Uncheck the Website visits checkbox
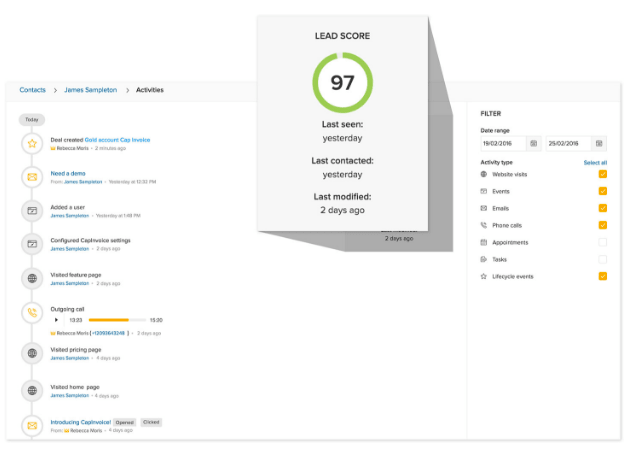 (602, 174)
